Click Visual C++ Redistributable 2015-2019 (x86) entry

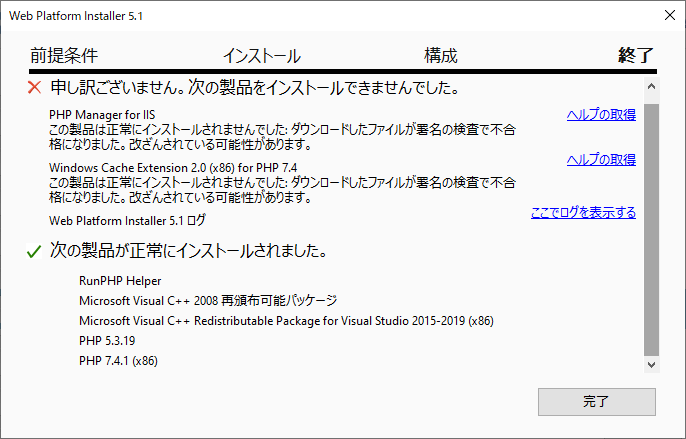[x=286, y=321]
